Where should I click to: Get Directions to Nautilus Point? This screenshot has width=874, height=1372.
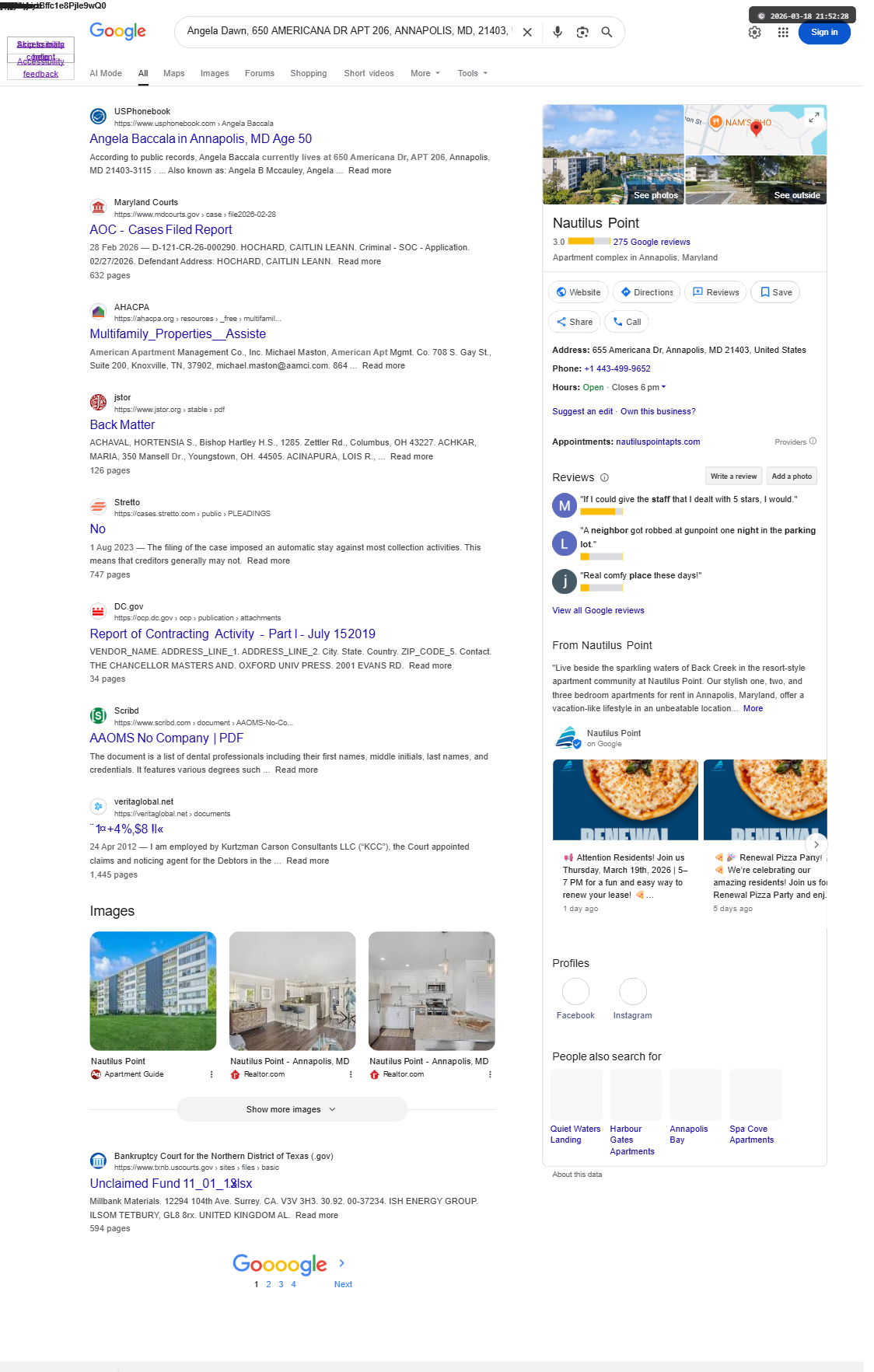tap(647, 292)
